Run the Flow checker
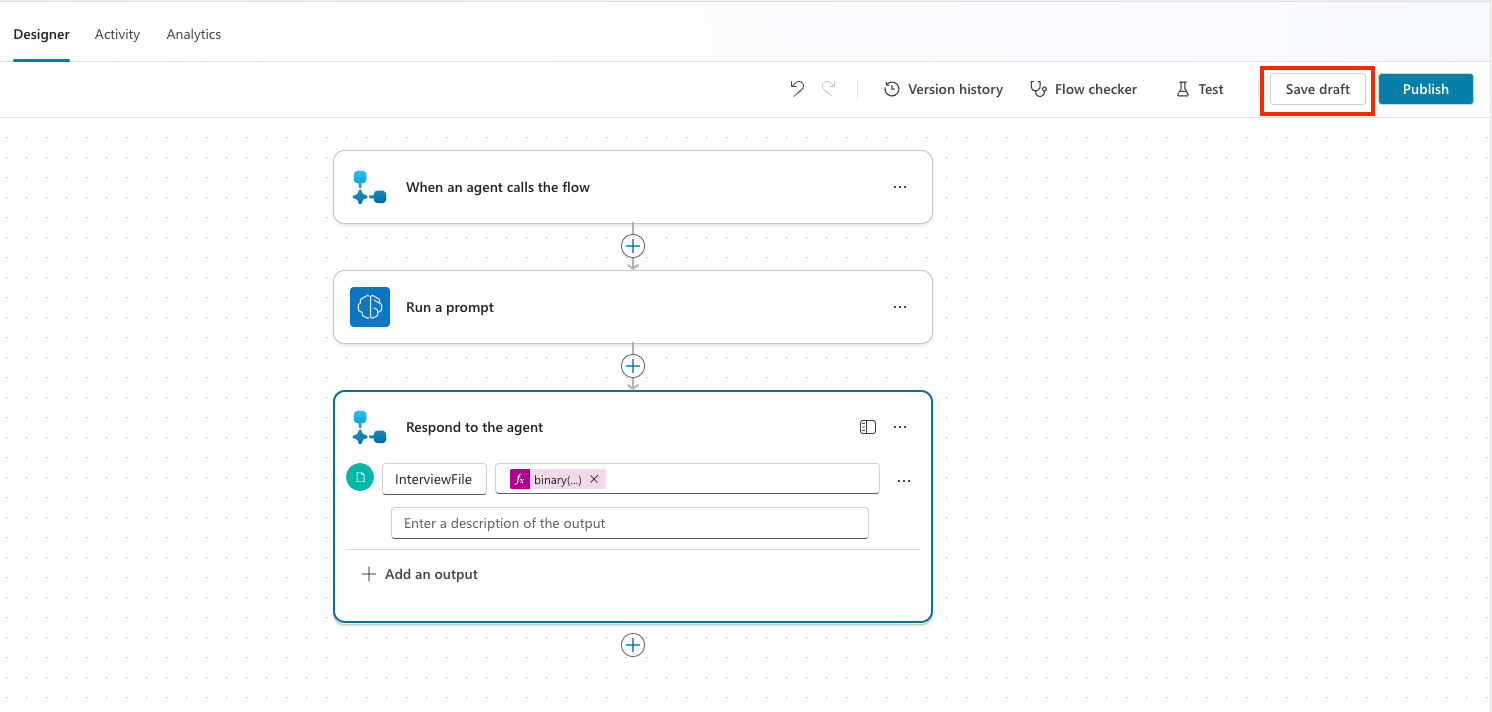The image size is (1492, 712). [x=1083, y=89]
